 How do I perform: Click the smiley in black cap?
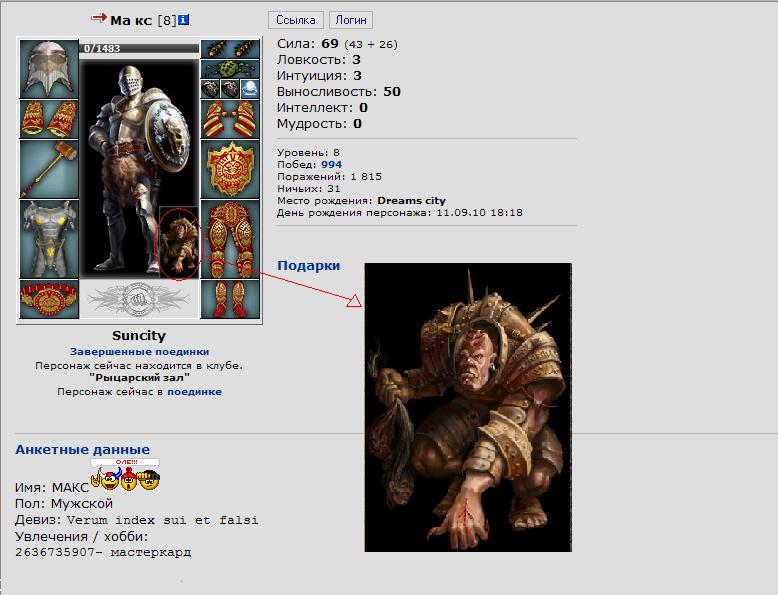tap(148, 480)
